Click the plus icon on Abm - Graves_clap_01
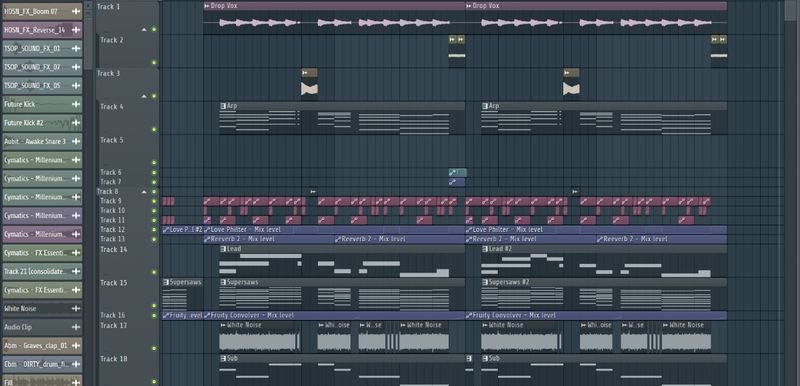 click(x=76, y=346)
